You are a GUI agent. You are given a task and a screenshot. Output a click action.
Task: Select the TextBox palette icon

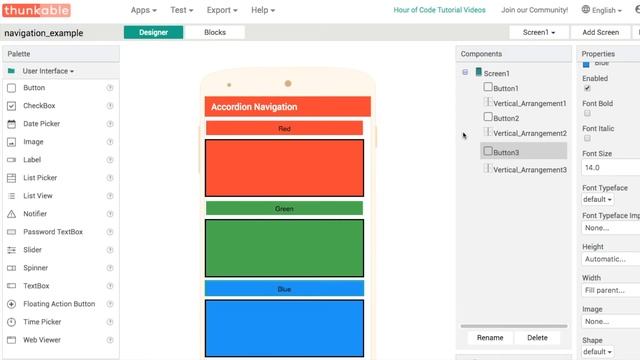tap(11, 286)
